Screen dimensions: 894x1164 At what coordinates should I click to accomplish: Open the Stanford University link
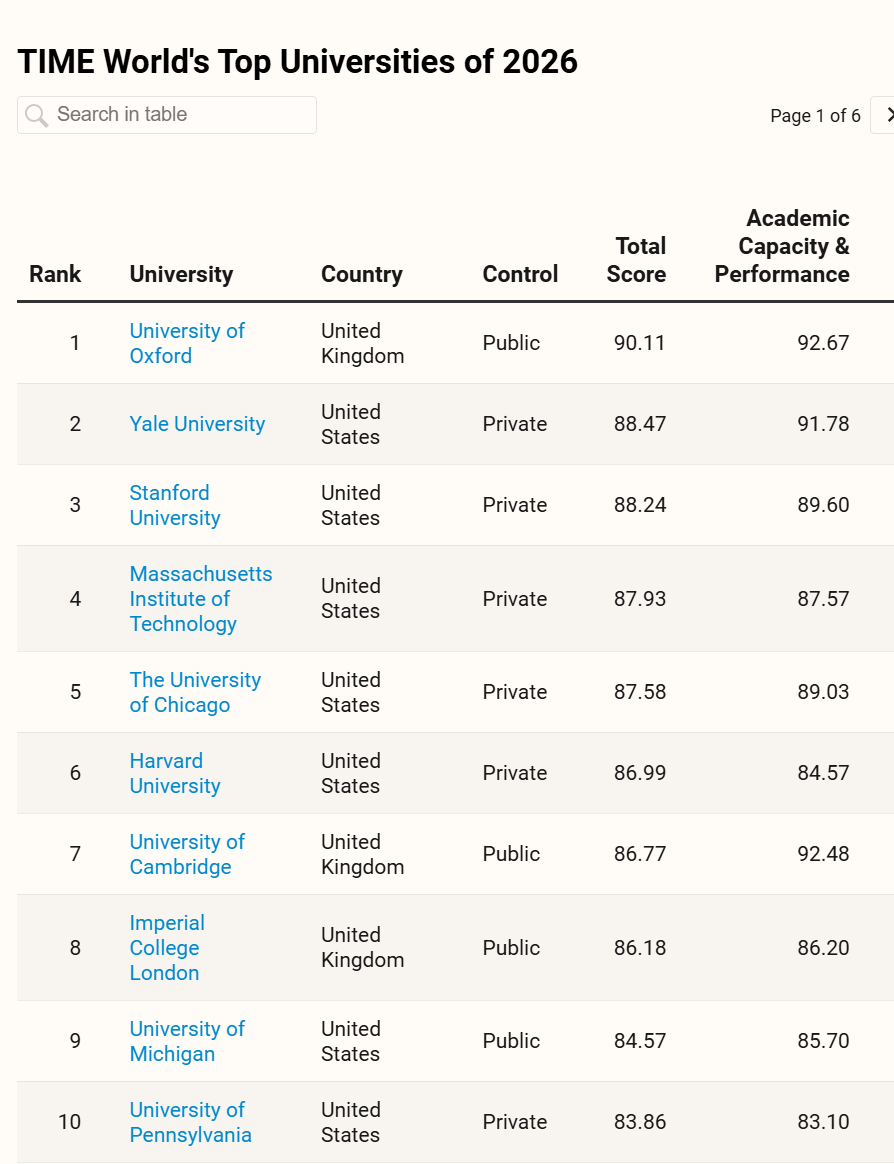175,505
